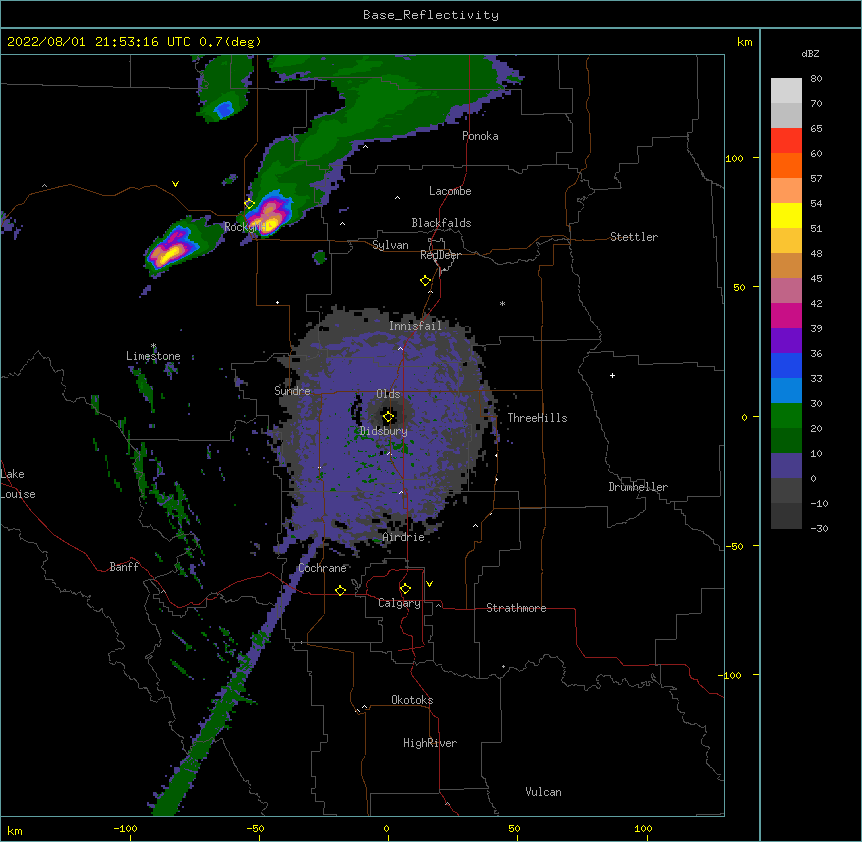Pick the red 60-65 dBZ legend swatch
The height and width of the screenshot is (842, 862).
[786, 141]
